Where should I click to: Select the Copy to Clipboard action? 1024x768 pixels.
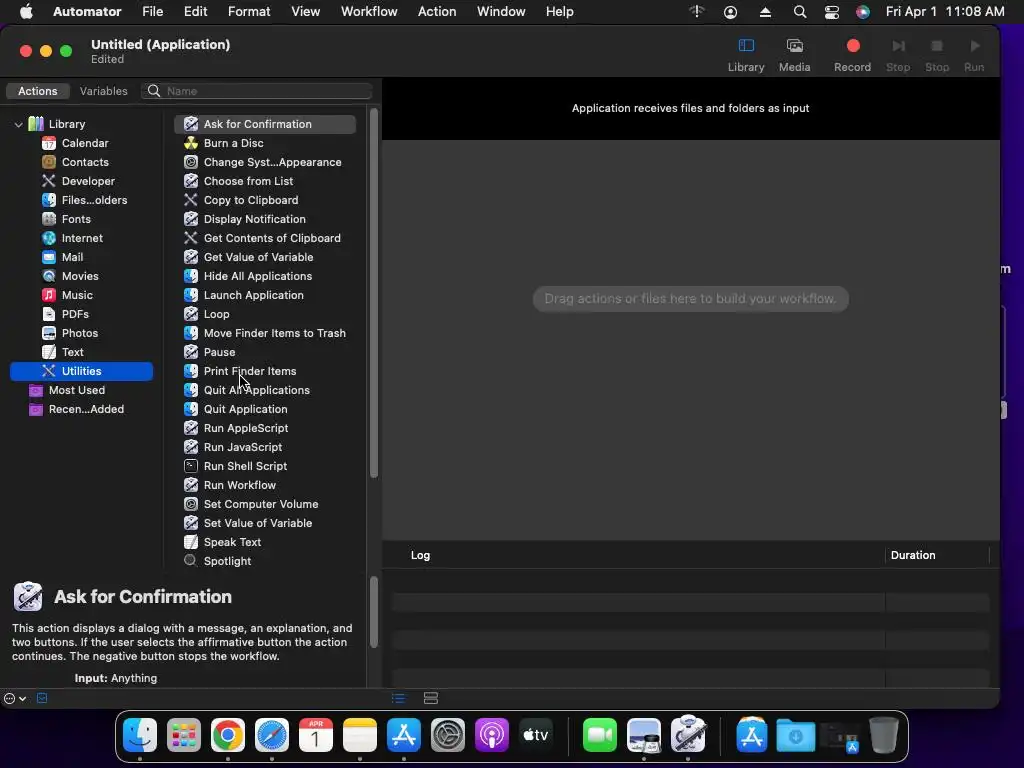(x=265, y=200)
